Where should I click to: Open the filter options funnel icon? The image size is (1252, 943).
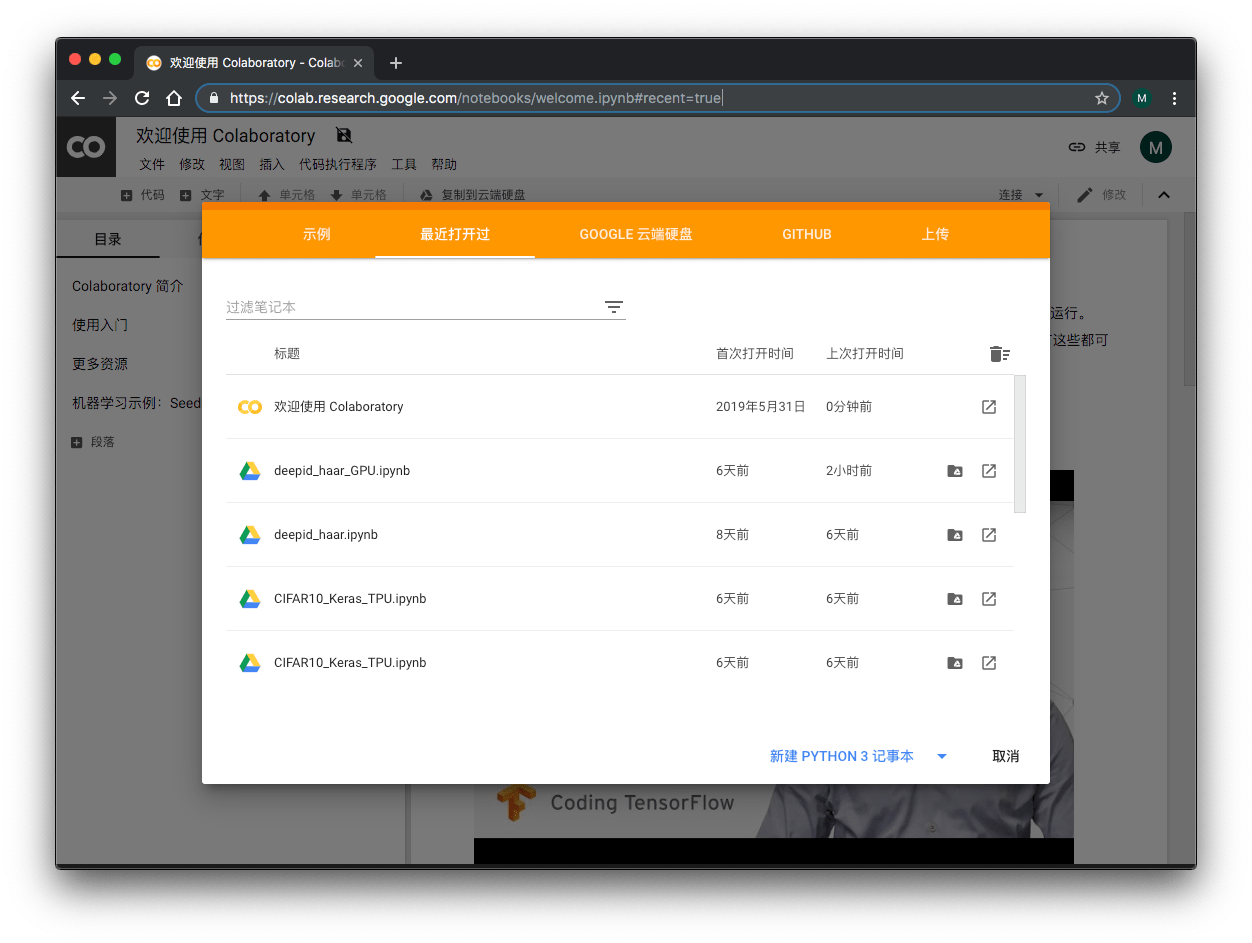point(613,307)
